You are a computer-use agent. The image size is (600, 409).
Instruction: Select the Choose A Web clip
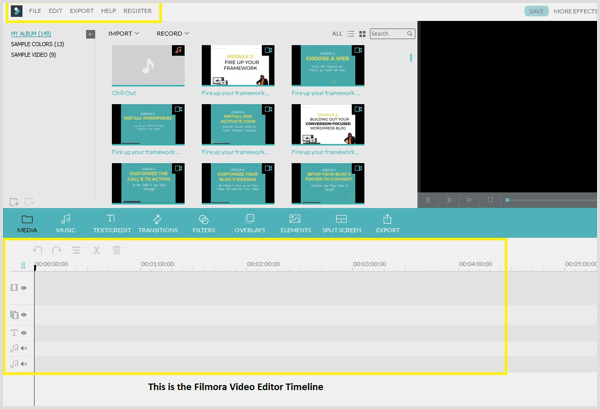[328, 66]
